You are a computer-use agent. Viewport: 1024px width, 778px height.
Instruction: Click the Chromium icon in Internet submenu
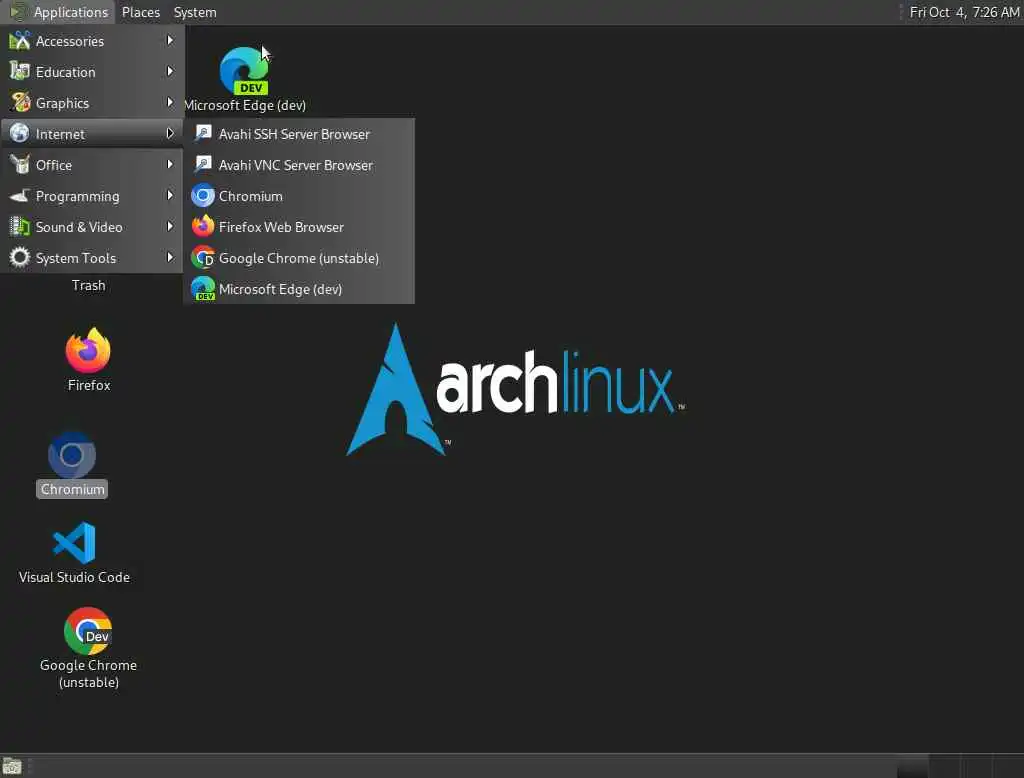click(x=203, y=195)
